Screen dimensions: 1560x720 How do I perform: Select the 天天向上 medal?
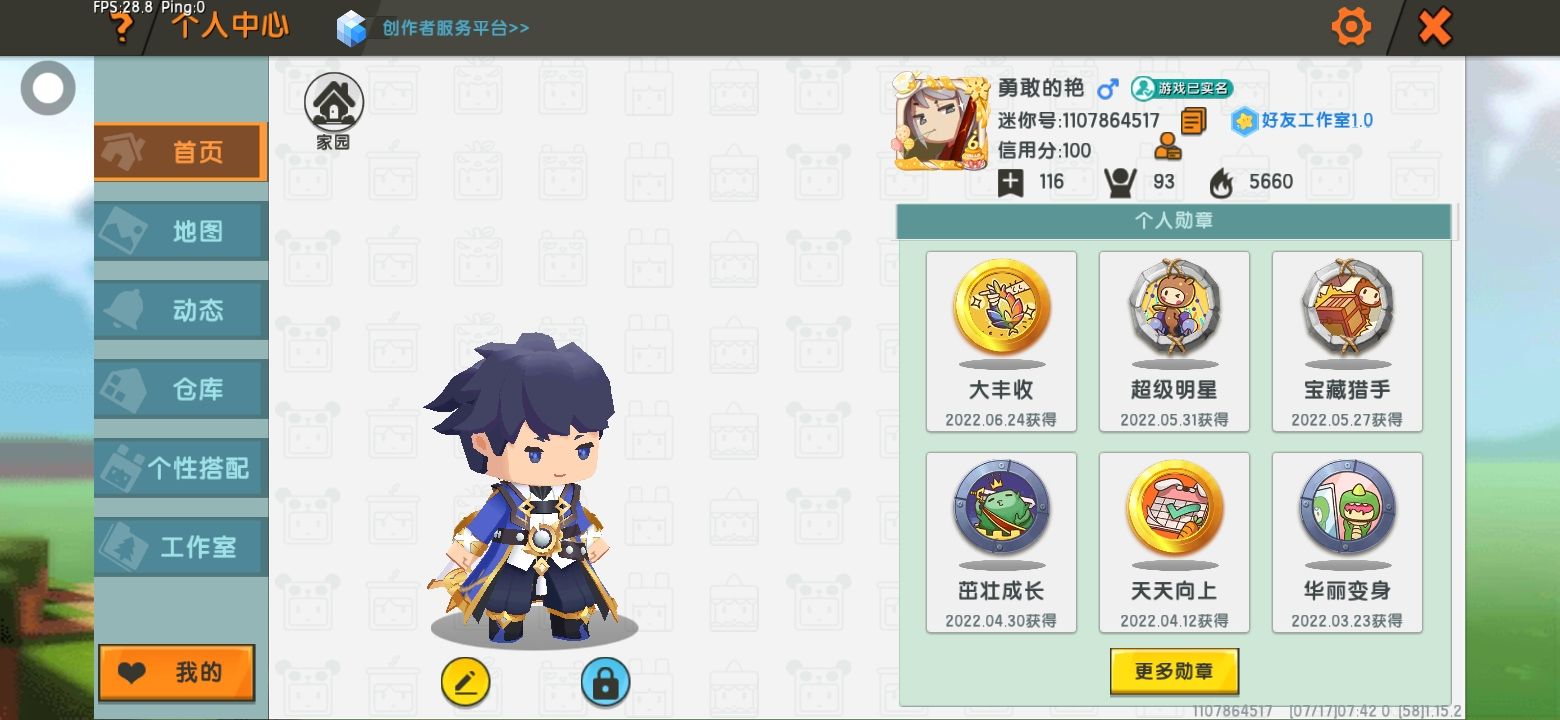1174,543
